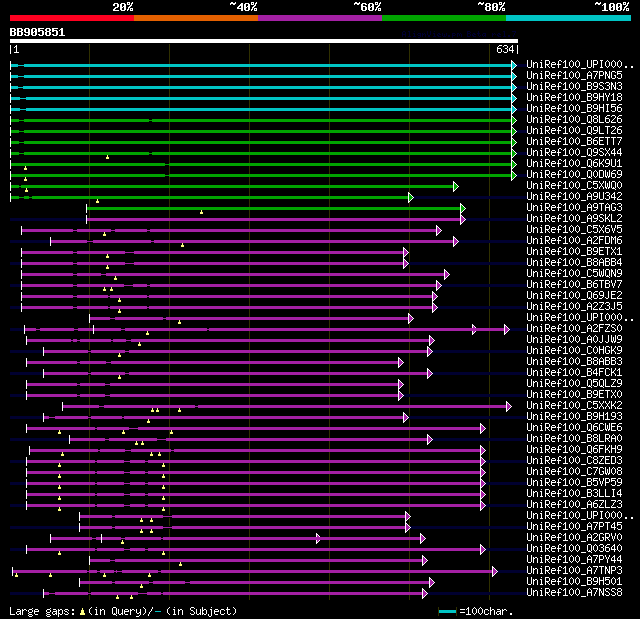Open the UniRef100_B8ABB3 hit label
Viewport: 640px width, 619px height.
point(574,362)
